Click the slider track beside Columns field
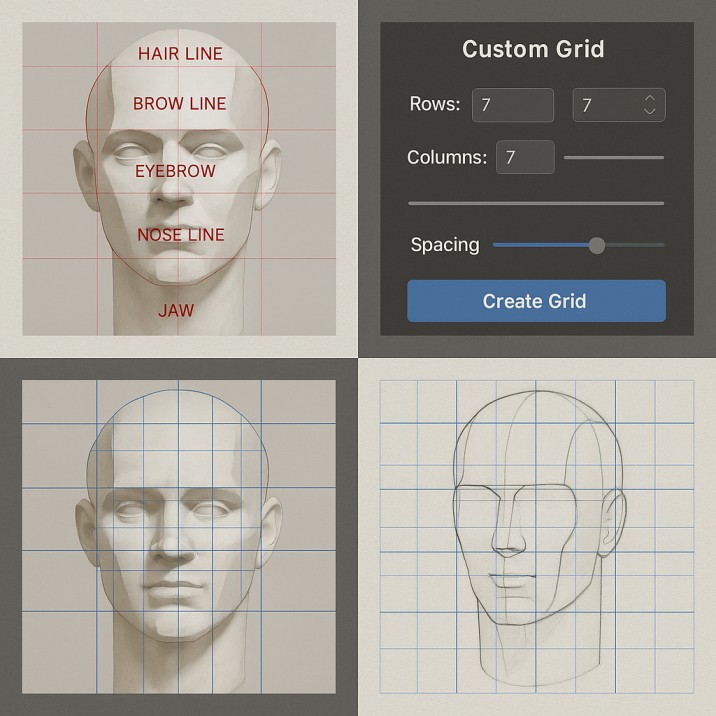The height and width of the screenshot is (716, 716). [x=613, y=157]
